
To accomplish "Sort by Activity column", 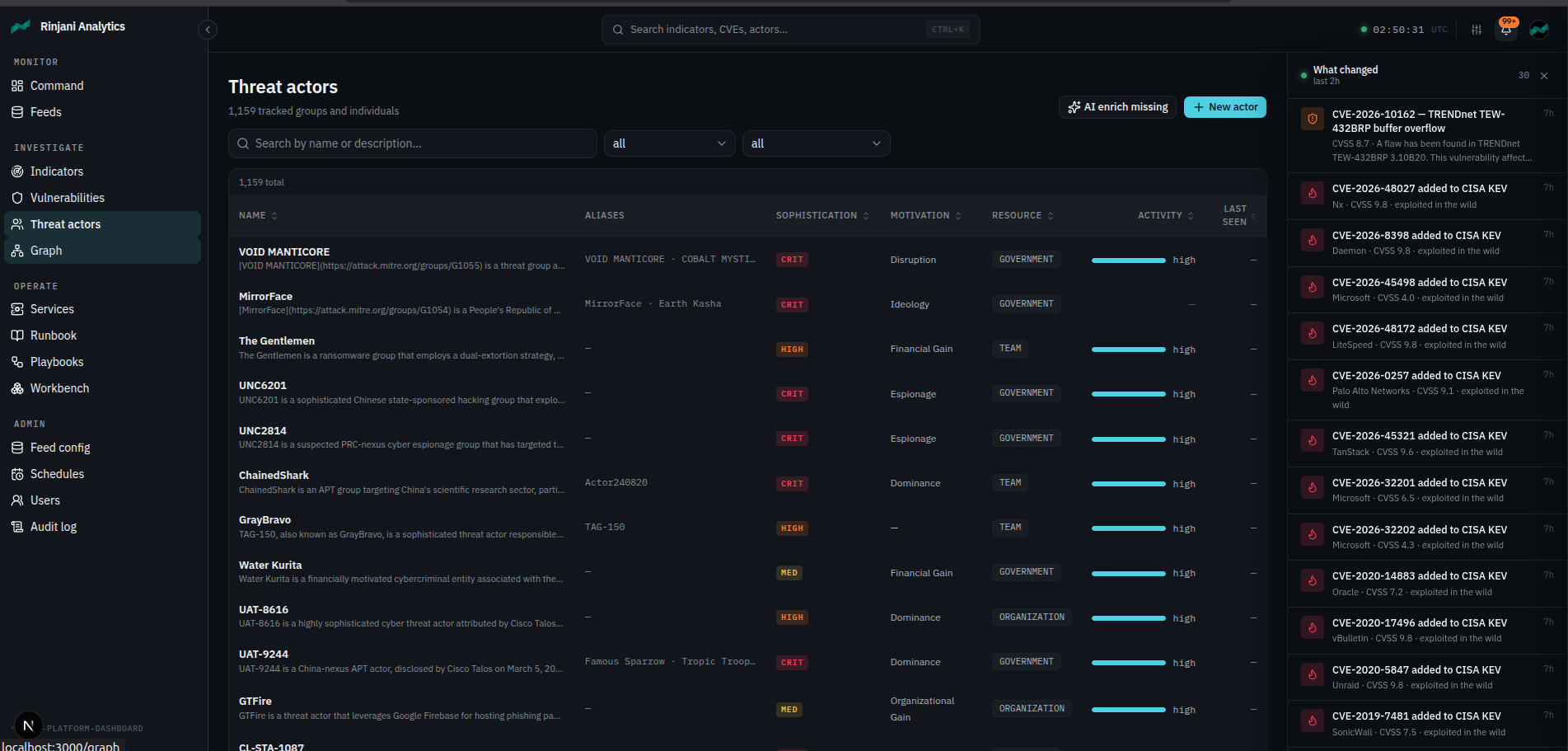I will click(x=1165, y=215).
